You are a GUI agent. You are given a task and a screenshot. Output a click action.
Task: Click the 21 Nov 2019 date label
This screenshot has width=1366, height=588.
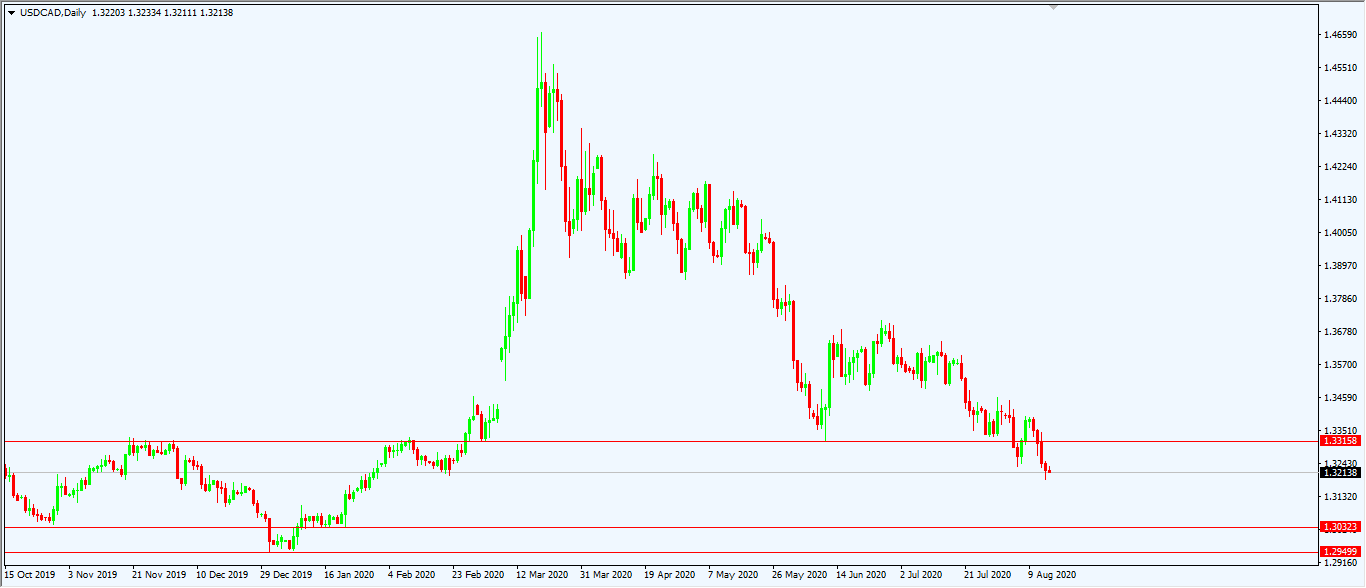click(158, 575)
